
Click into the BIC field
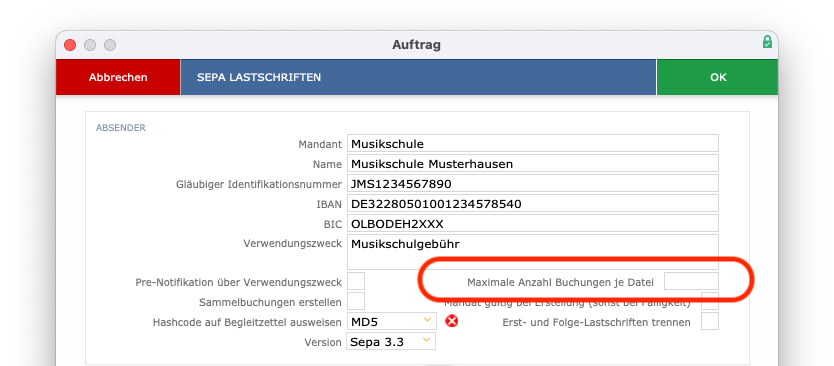pyautogui.click(x=532, y=223)
